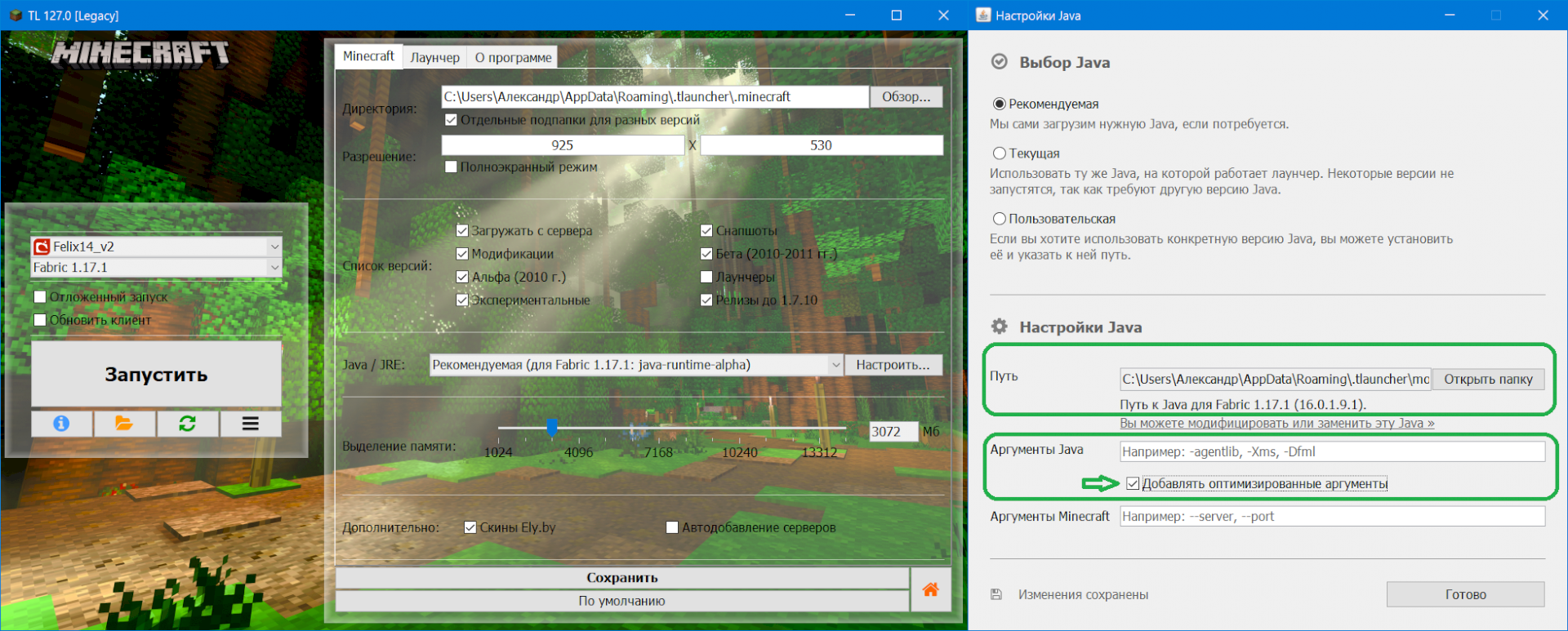Click the Java Путь path field
This screenshot has height=631, width=1568.
pos(1275,379)
